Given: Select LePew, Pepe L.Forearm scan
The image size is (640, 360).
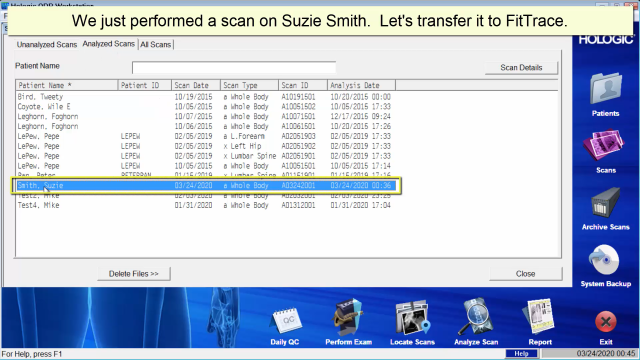Looking at the screenshot, I should click(x=205, y=136).
